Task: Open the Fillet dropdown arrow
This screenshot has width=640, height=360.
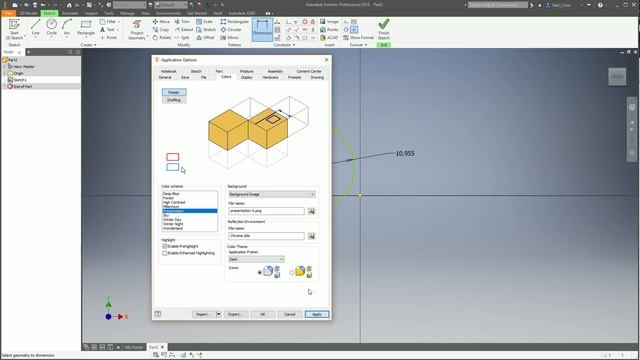Action: coord(119,22)
